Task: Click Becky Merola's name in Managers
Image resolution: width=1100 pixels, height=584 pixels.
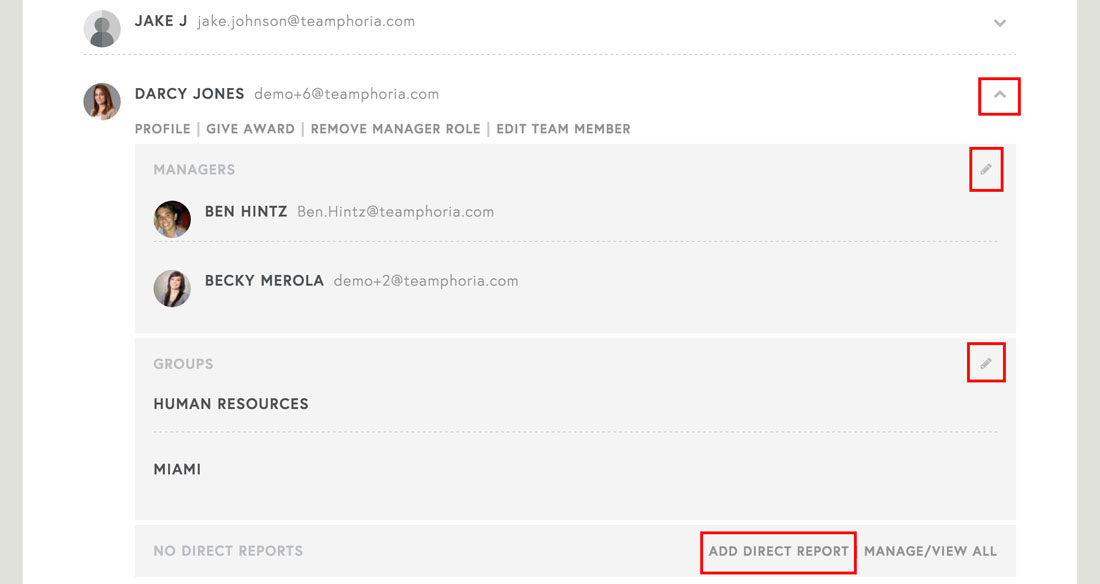Action: coord(264,281)
